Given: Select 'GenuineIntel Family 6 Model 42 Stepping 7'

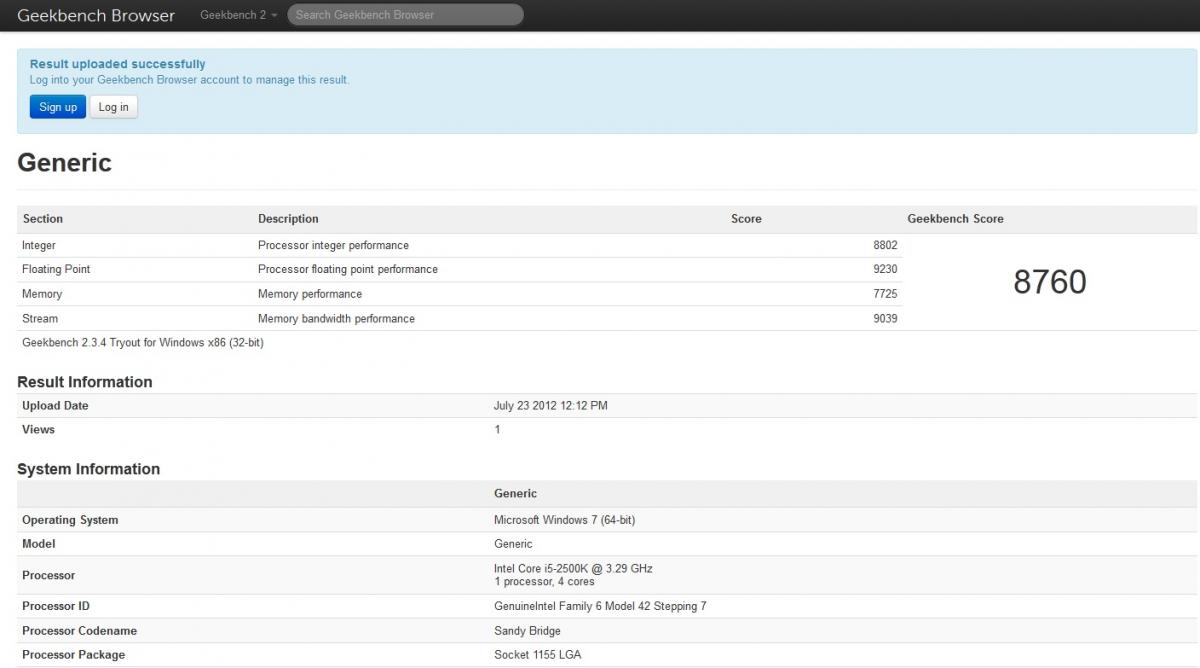Looking at the screenshot, I should pos(600,606).
